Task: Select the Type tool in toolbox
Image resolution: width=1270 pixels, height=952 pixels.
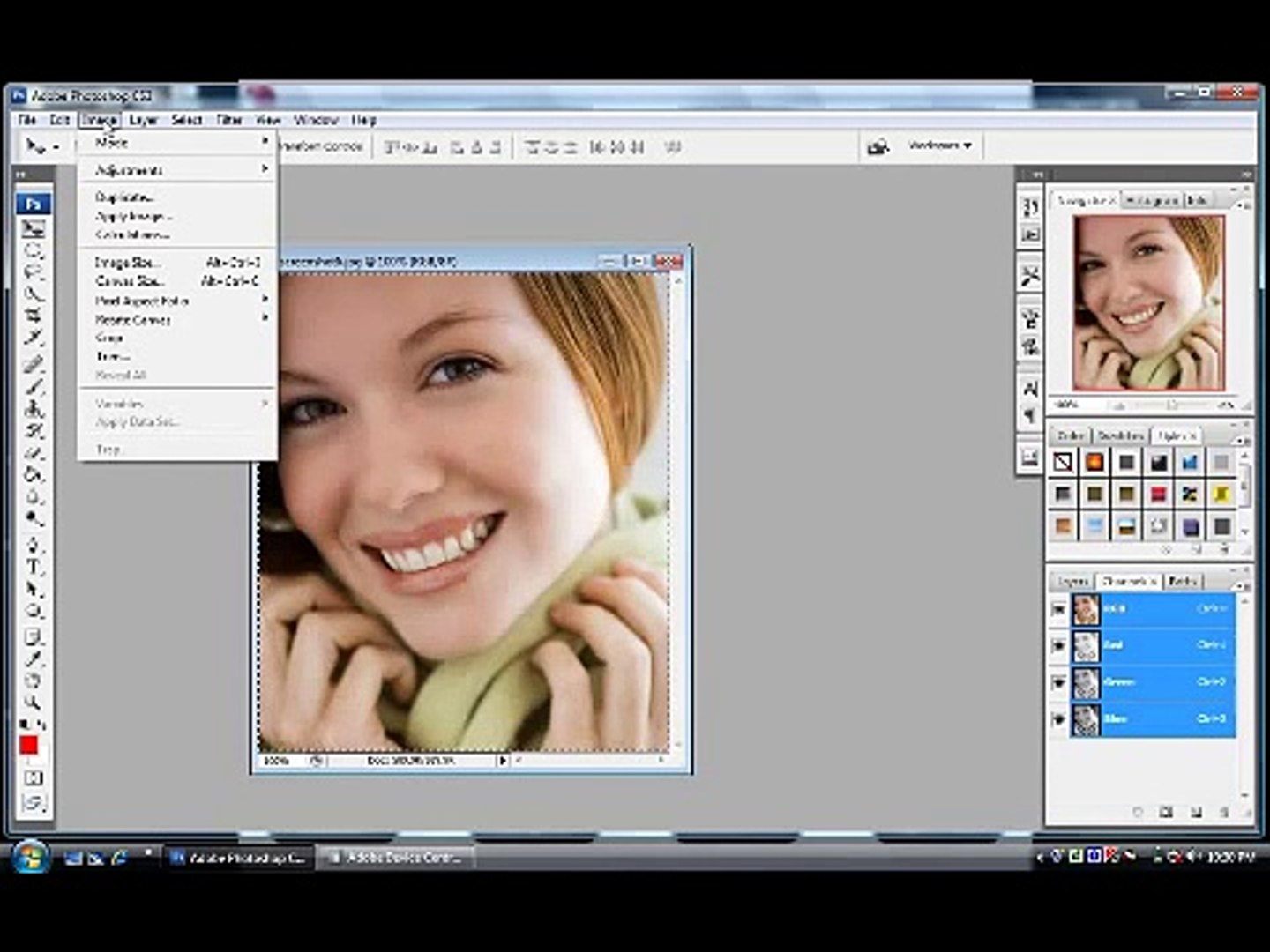Action: click(x=34, y=567)
